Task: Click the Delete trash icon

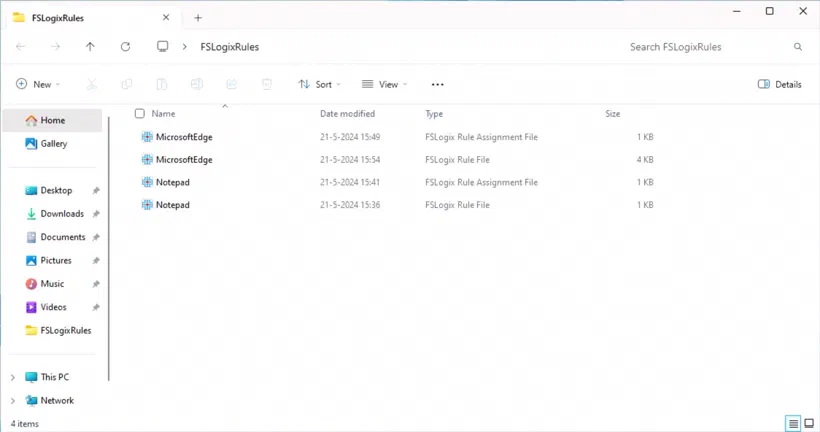Action: tap(267, 84)
